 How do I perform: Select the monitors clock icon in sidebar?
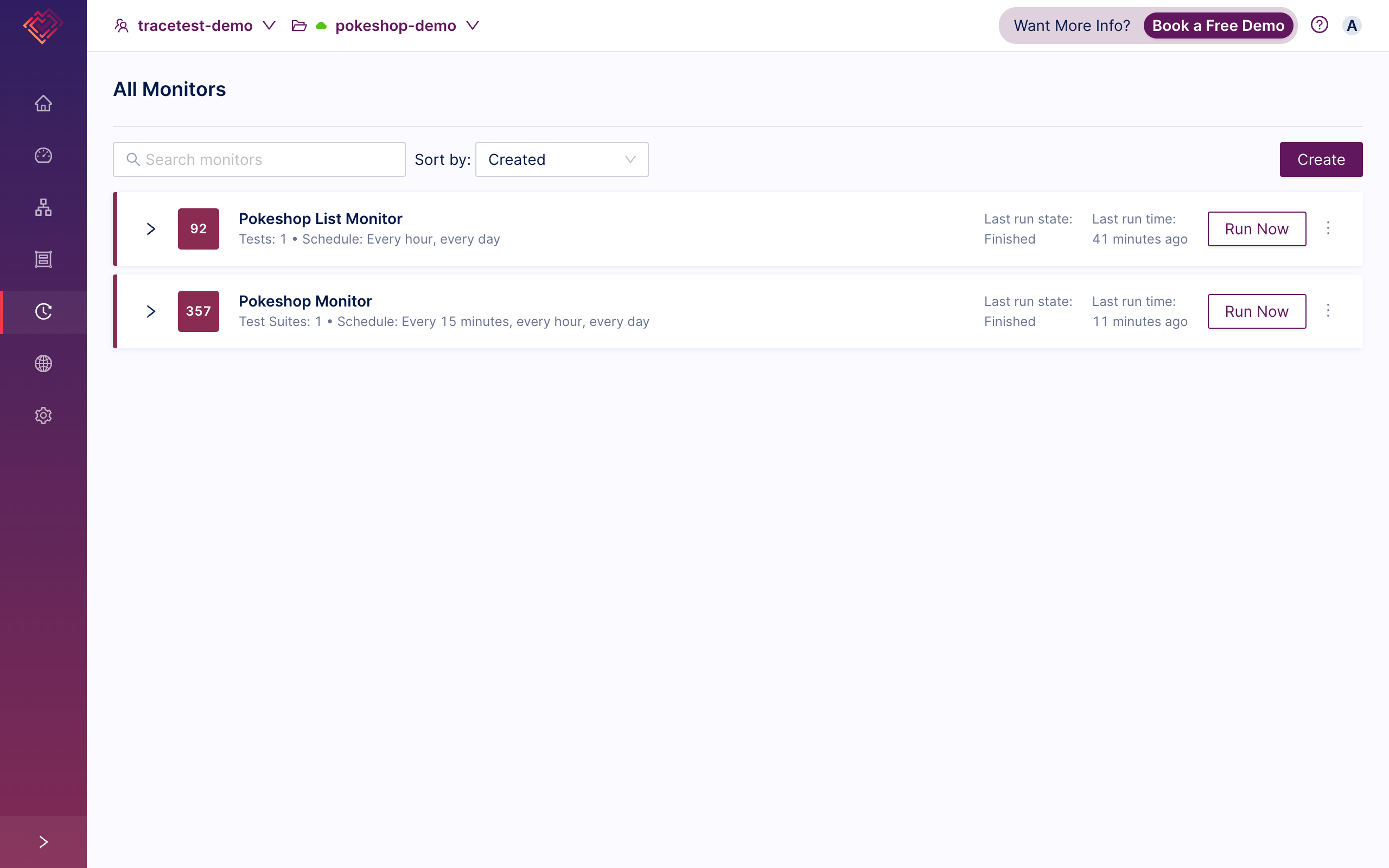tap(43, 312)
